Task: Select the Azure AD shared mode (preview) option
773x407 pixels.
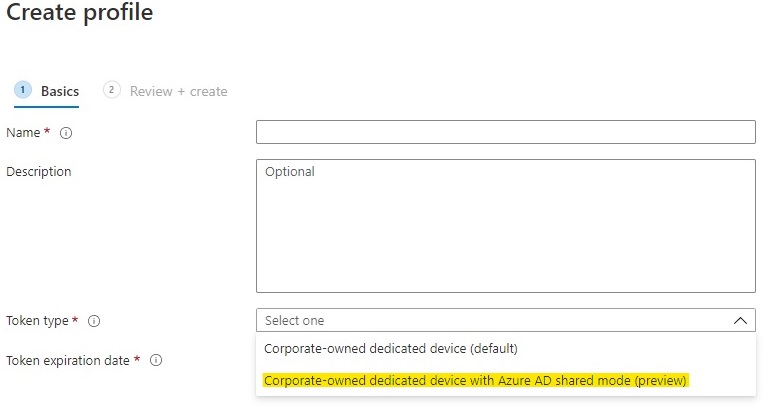Action: coord(477,380)
